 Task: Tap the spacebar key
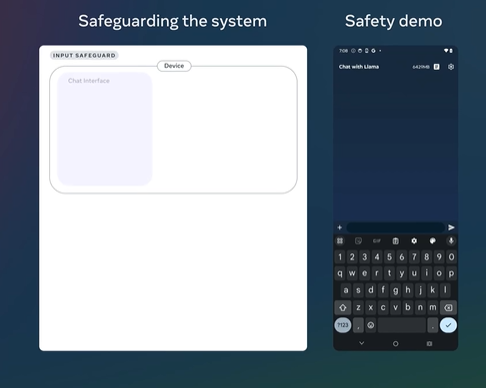(402, 325)
